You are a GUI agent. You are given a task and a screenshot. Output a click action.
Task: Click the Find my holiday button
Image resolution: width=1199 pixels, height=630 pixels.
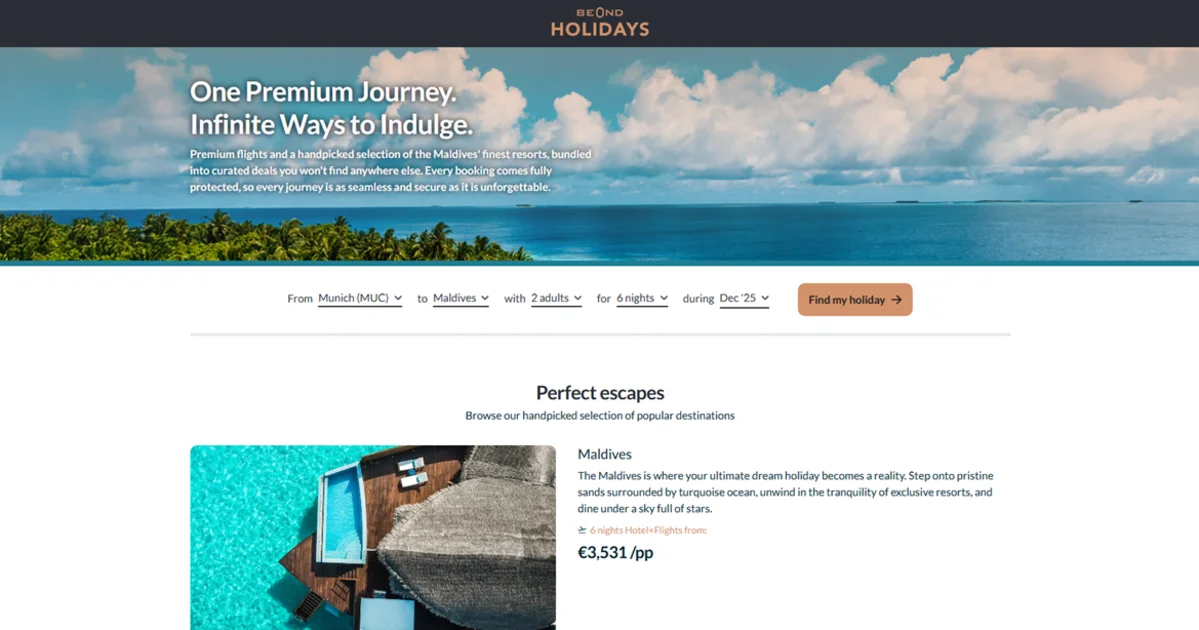pos(855,300)
